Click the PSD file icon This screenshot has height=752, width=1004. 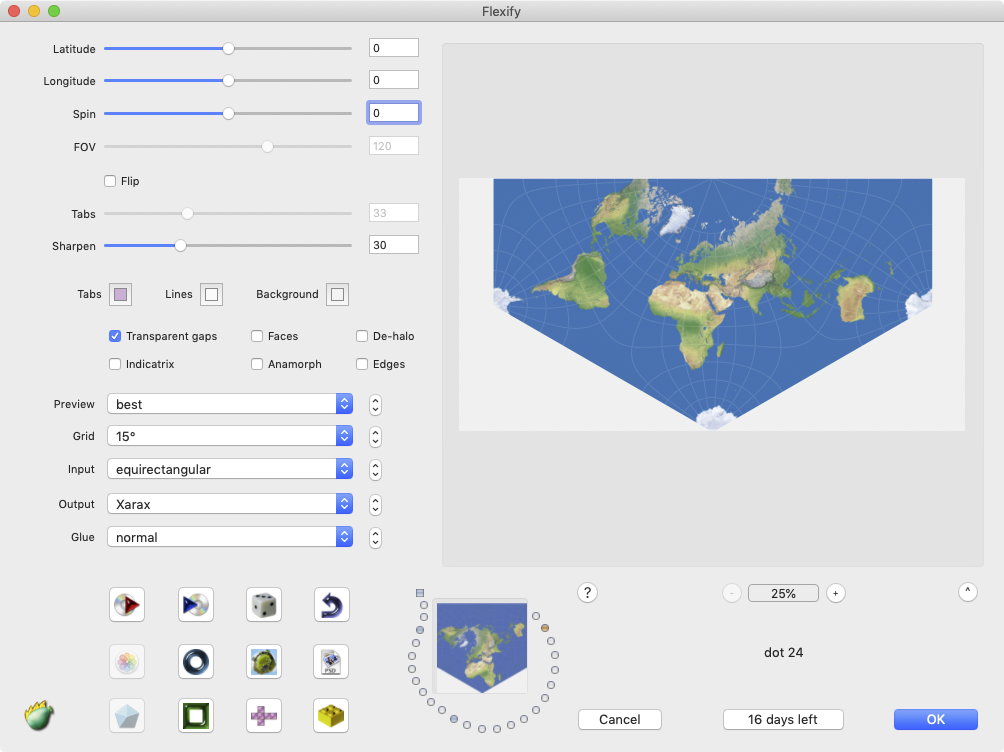coord(331,661)
